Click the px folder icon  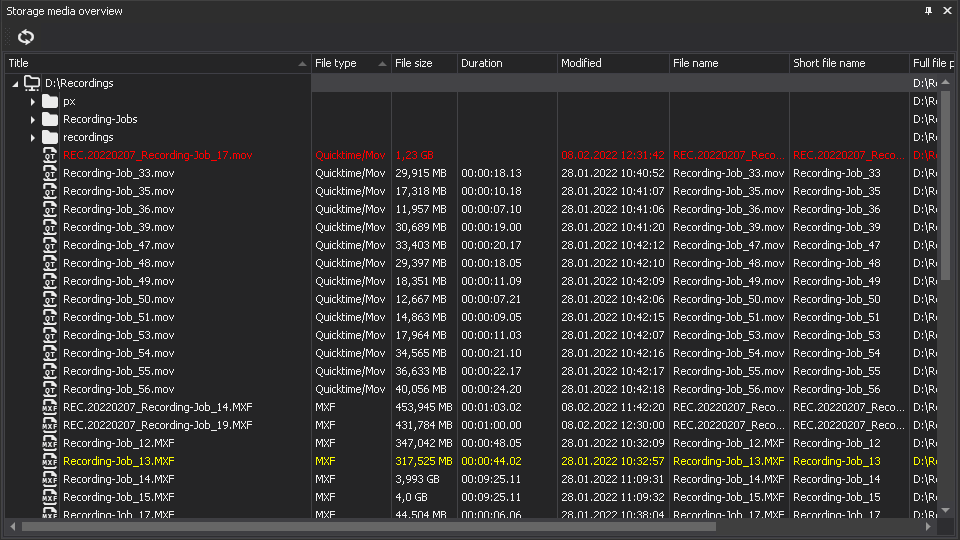(50, 101)
